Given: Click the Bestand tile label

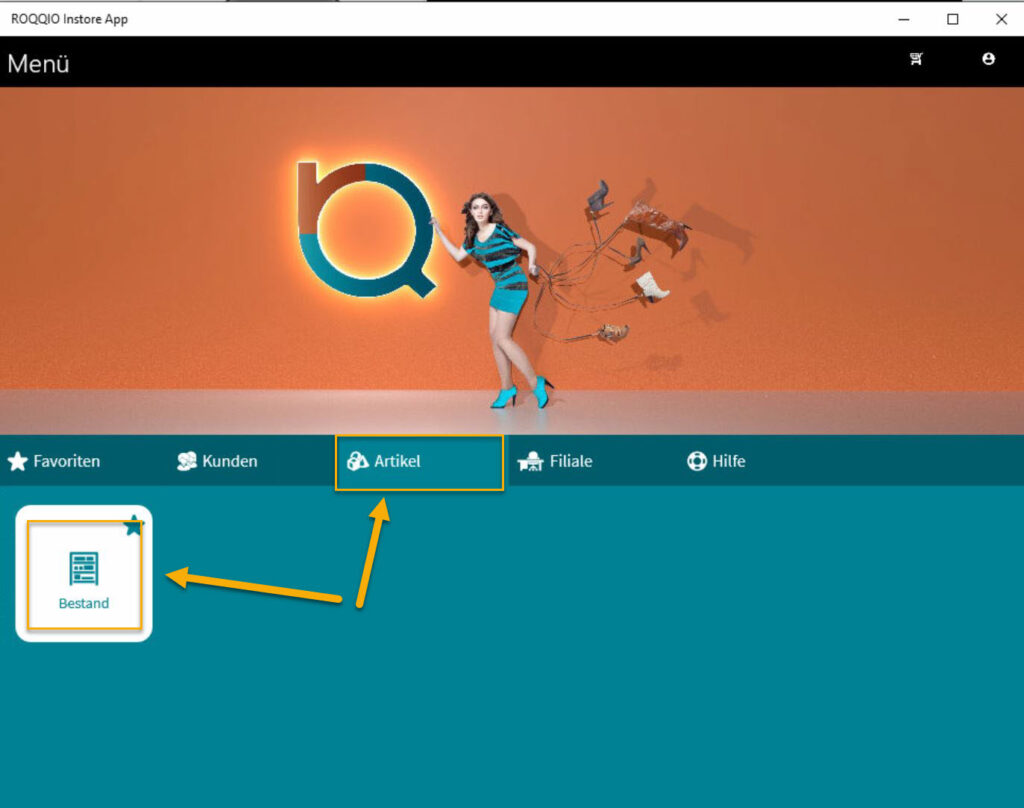Looking at the screenshot, I should [84, 603].
